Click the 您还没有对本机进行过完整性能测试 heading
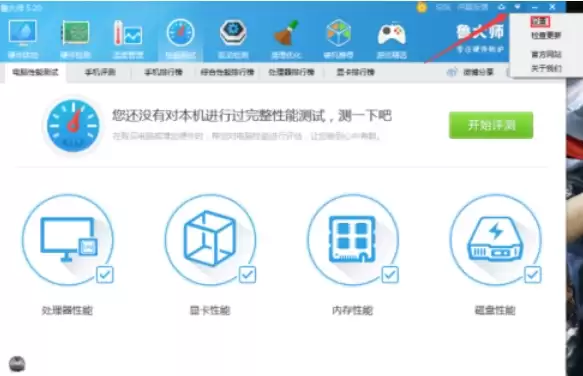This screenshot has width=583, height=376. [252, 115]
